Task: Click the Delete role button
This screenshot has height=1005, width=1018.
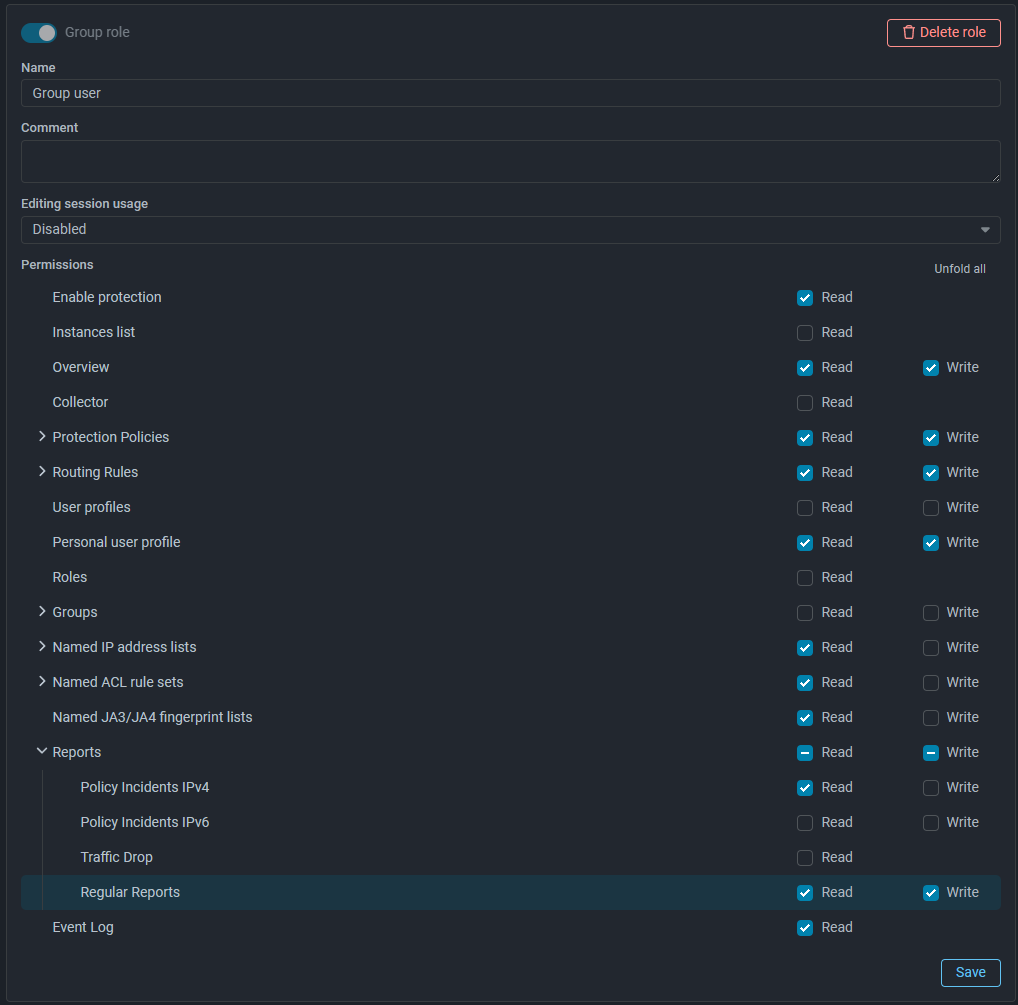Action: [x=943, y=32]
